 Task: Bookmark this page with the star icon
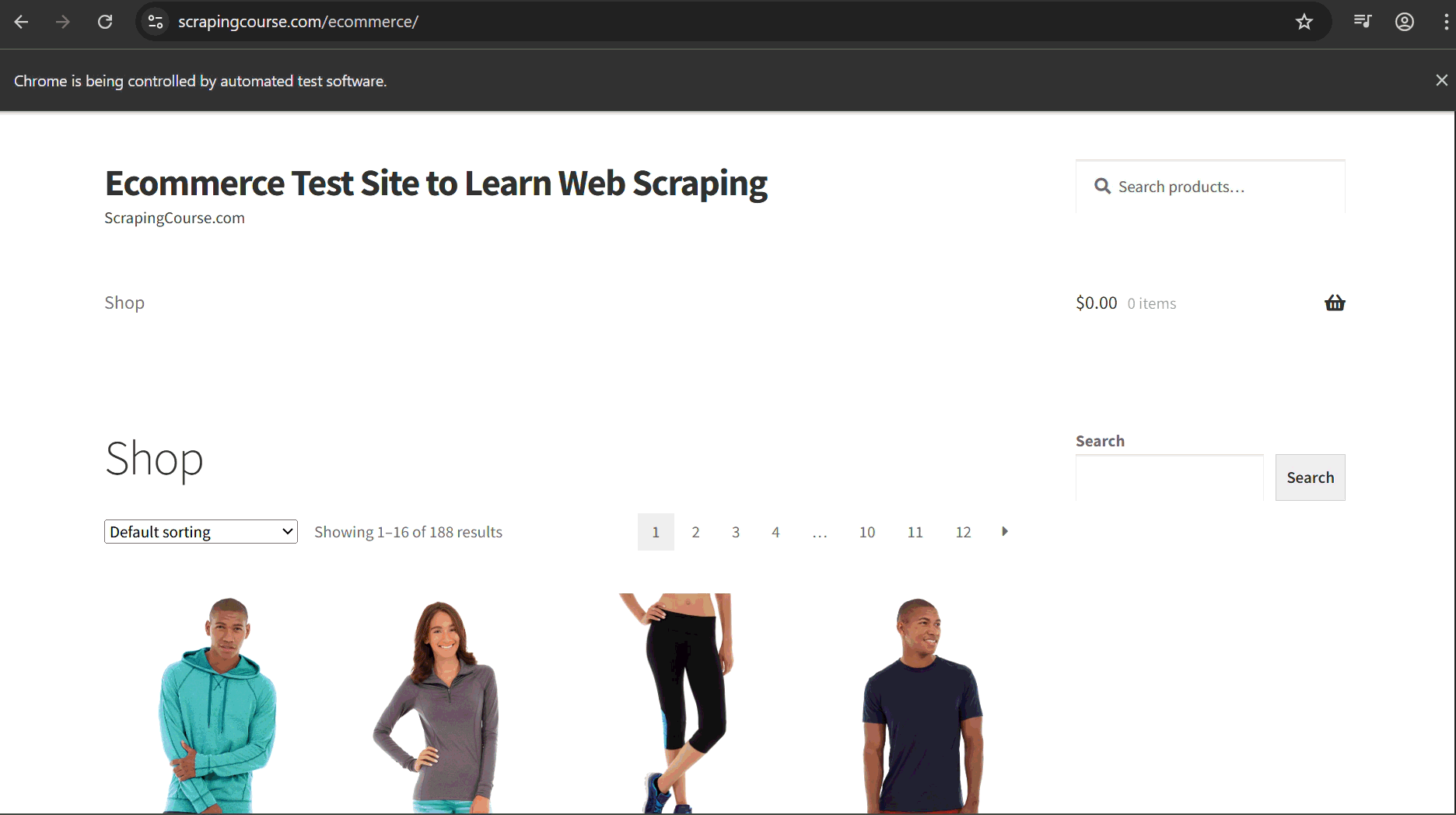tap(1304, 22)
